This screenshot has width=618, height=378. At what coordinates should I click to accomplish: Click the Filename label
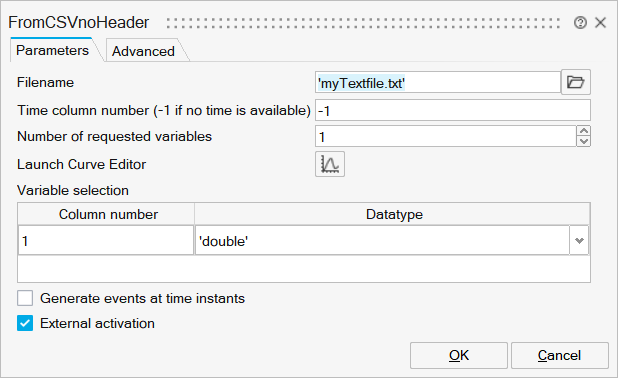click(x=45, y=82)
